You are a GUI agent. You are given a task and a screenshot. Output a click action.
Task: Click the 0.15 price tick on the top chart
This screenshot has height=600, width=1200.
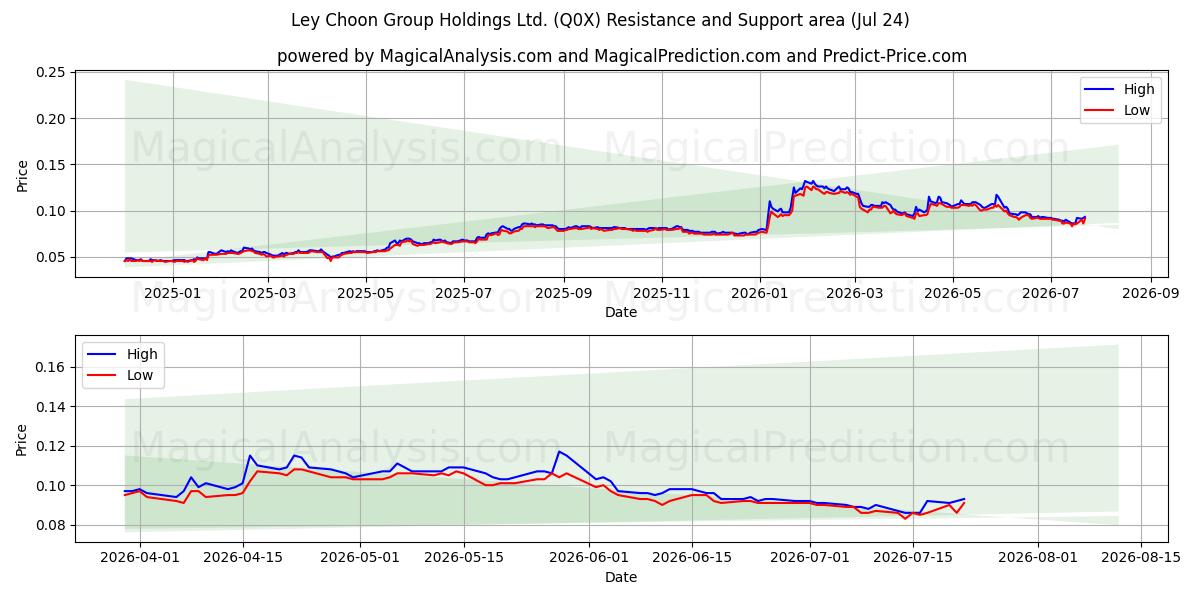pos(50,165)
